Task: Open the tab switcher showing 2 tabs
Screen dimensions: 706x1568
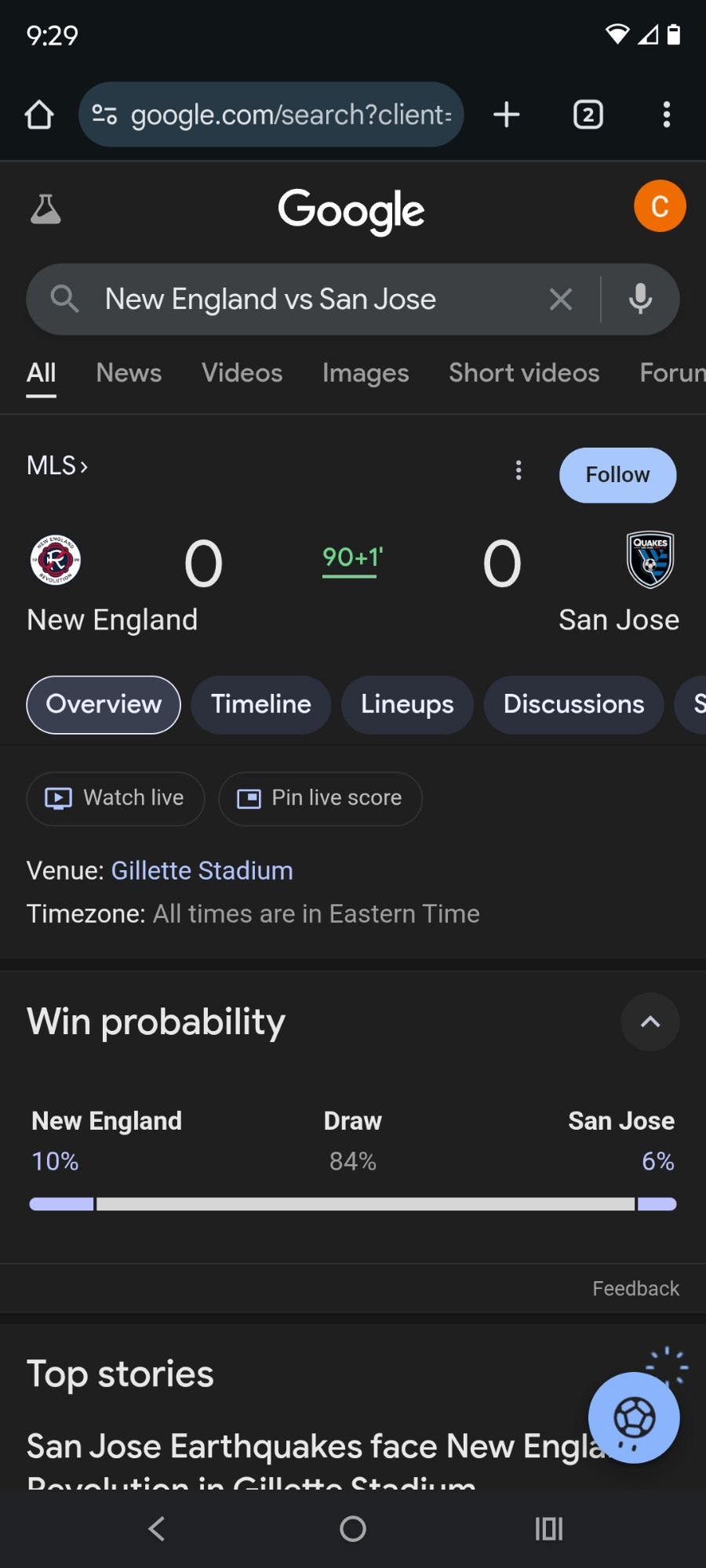Action: click(x=588, y=114)
